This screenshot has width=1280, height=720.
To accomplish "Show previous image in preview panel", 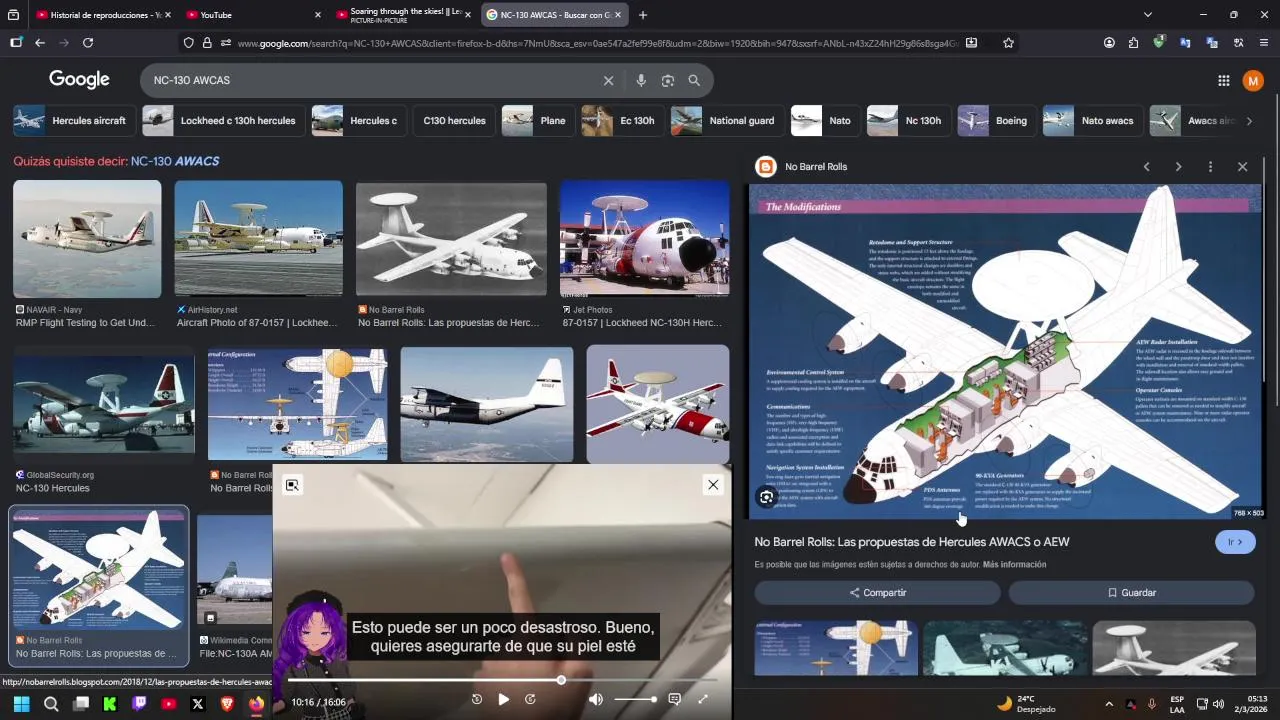I will point(1147,167).
